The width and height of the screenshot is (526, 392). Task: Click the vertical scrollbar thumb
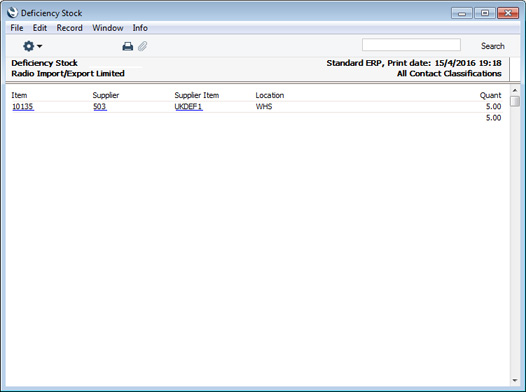coord(515,101)
